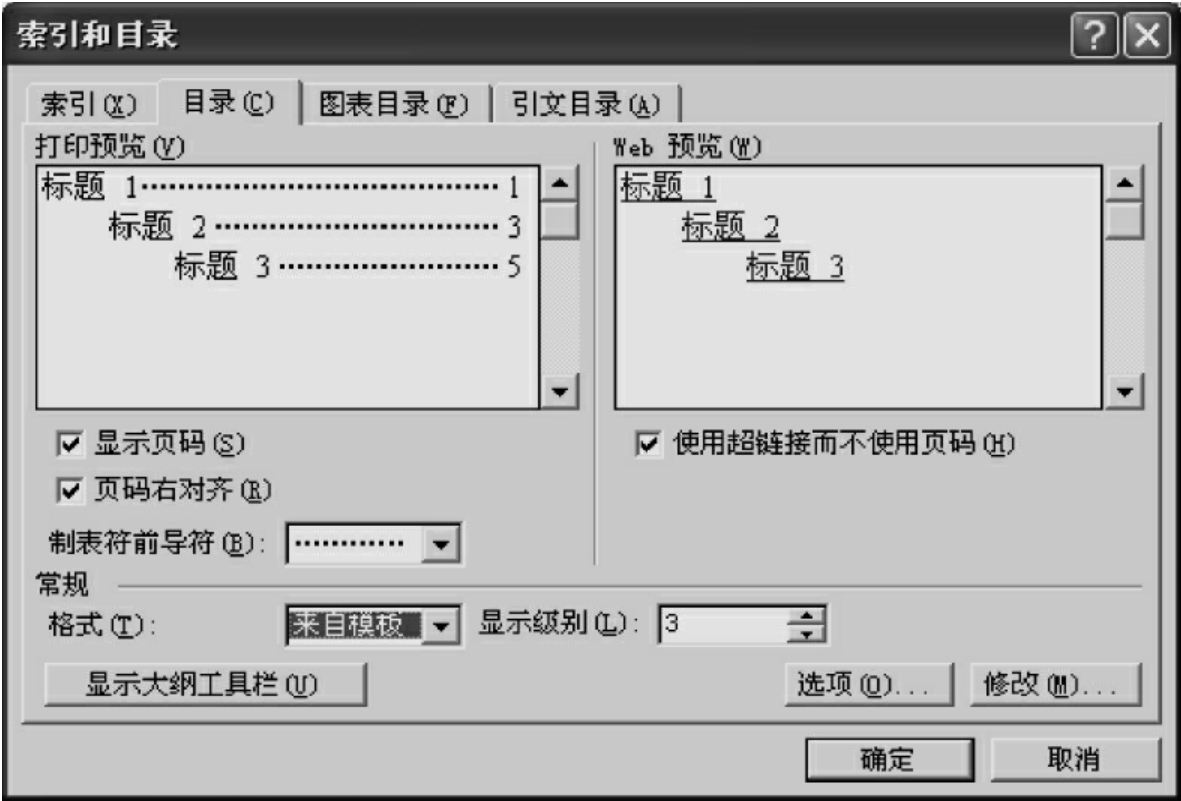Select the 引文目录 tab
This screenshot has height=801, width=1181.
click(x=586, y=104)
